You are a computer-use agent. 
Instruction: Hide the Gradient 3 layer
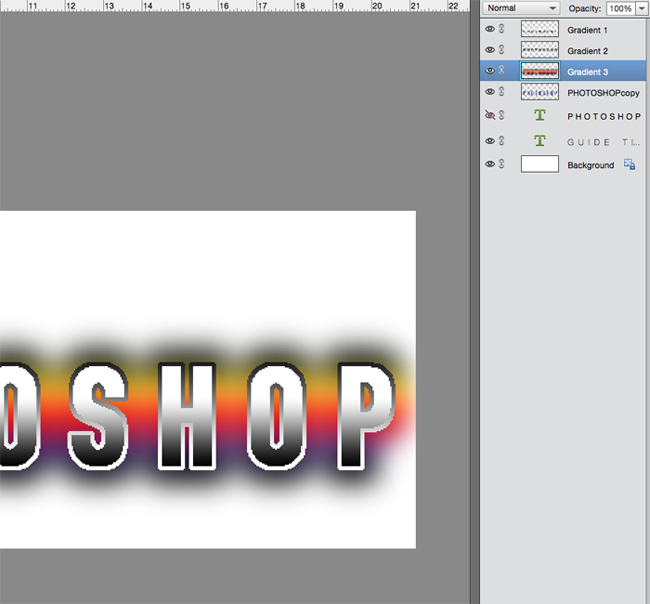490,70
